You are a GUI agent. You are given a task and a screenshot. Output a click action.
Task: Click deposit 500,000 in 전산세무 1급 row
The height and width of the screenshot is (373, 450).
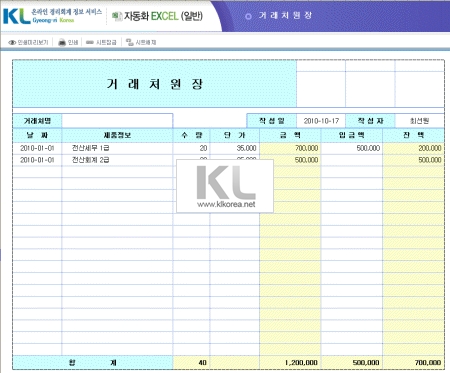click(352, 148)
